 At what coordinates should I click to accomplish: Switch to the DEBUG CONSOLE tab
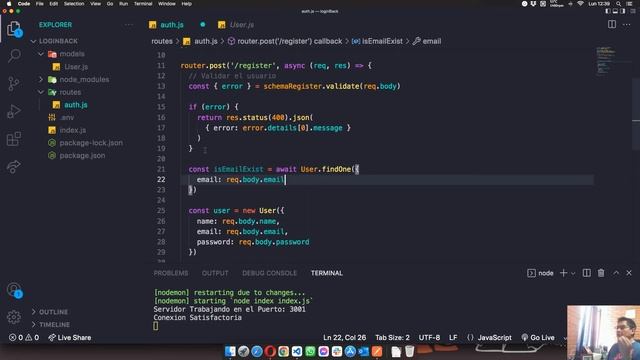click(269, 273)
